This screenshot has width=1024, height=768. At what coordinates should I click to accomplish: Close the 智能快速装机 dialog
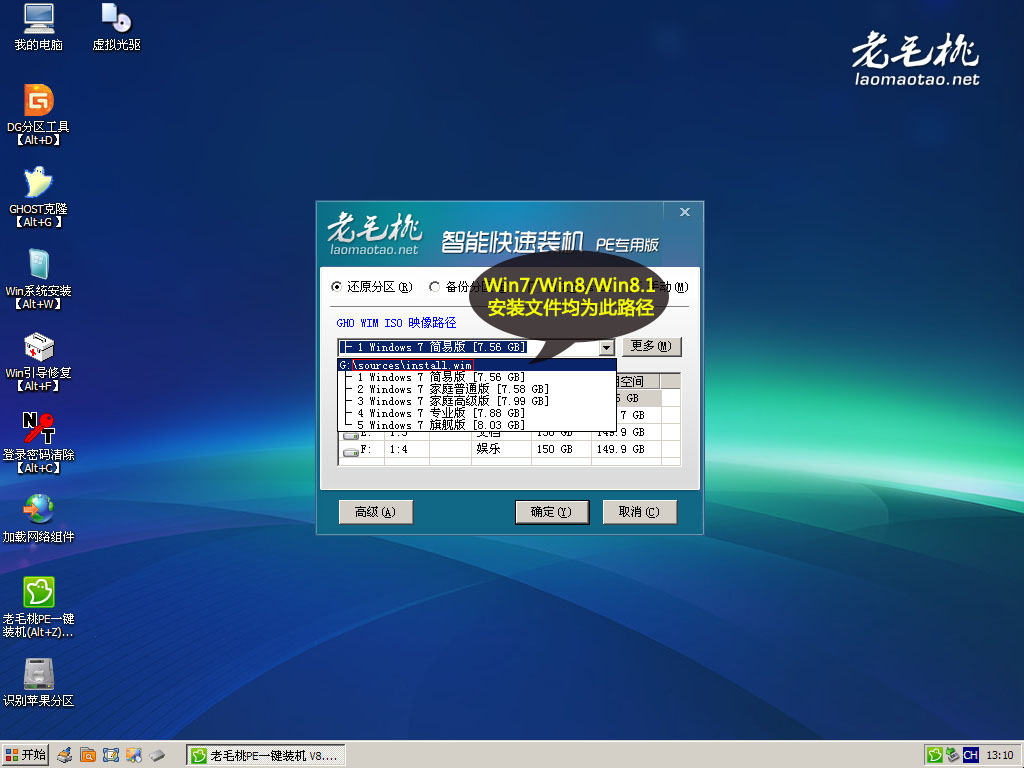point(684,212)
